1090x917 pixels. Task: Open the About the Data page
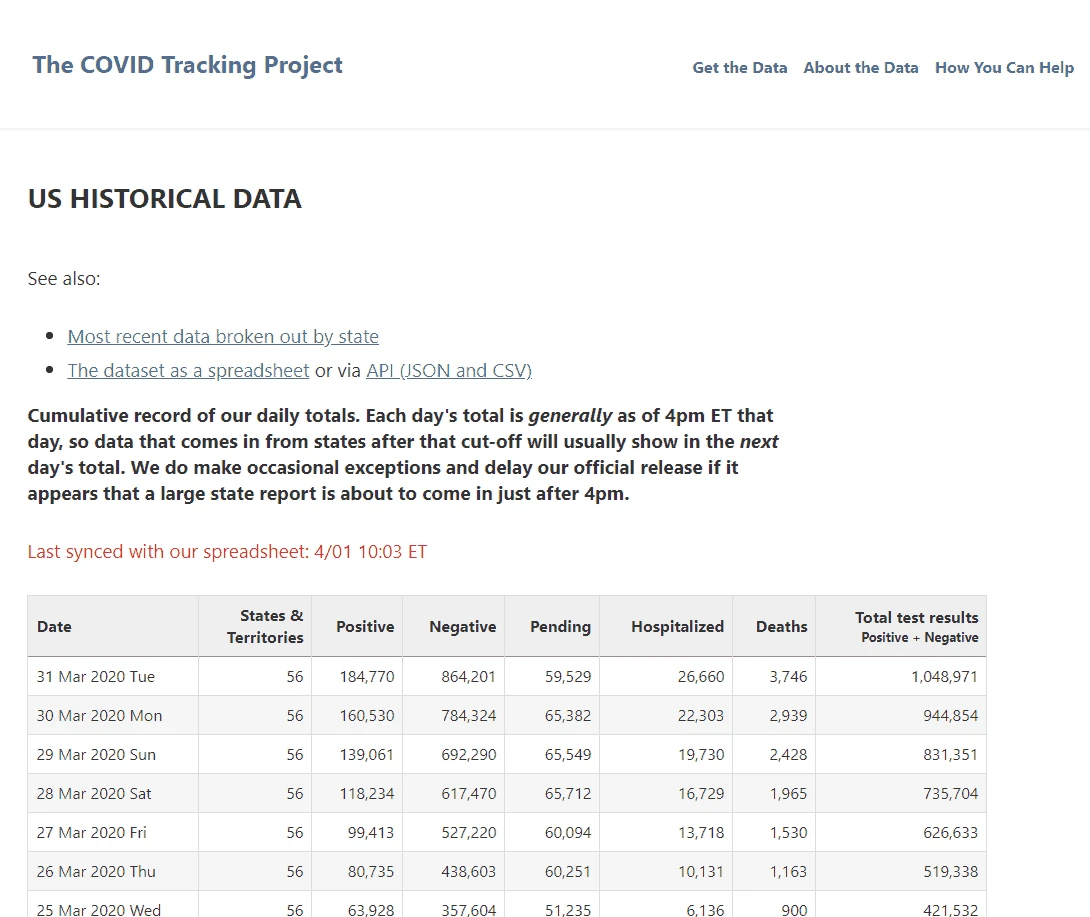tap(860, 67)
